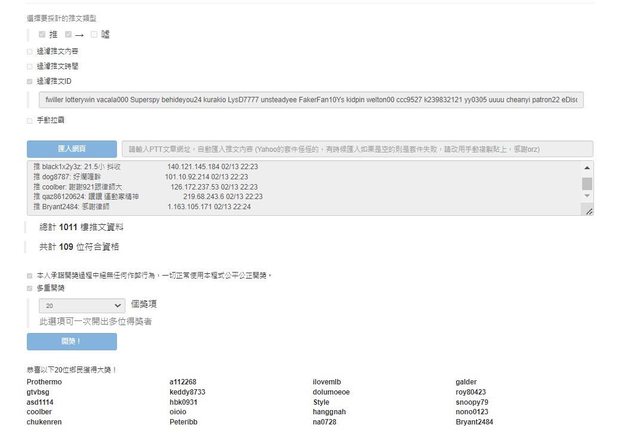The height and width of the screenshot is (437, 640).
Task: Toggle the 多重開獎 multiple-draw checkbox
Action: [x=29, y=287]
